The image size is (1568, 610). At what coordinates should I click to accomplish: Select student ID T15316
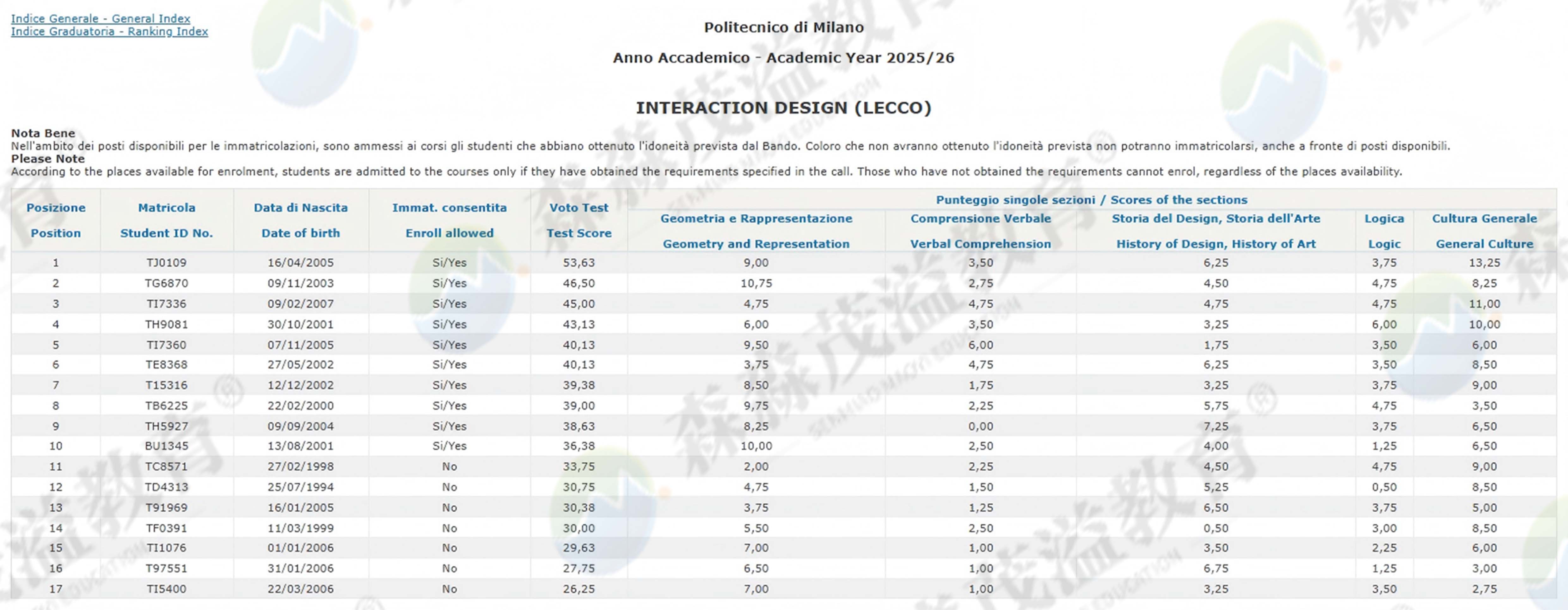[x=167, y=385]
